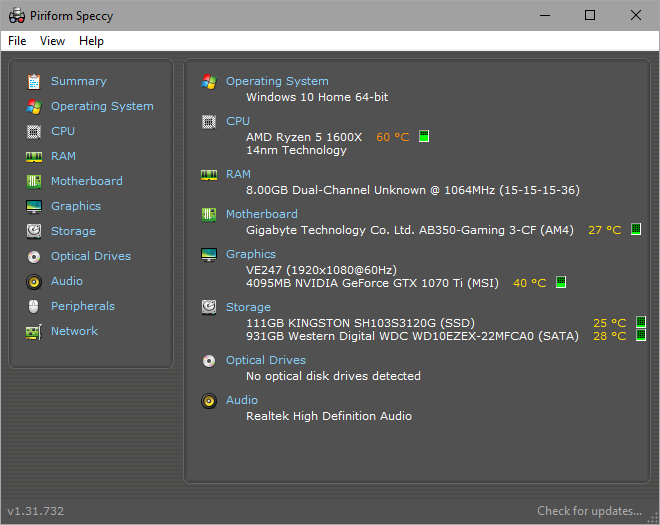This screenshot has height=525, width=660.
Task: Click the Graphics monitor icon in sidebar
Action: click(34, 207)
